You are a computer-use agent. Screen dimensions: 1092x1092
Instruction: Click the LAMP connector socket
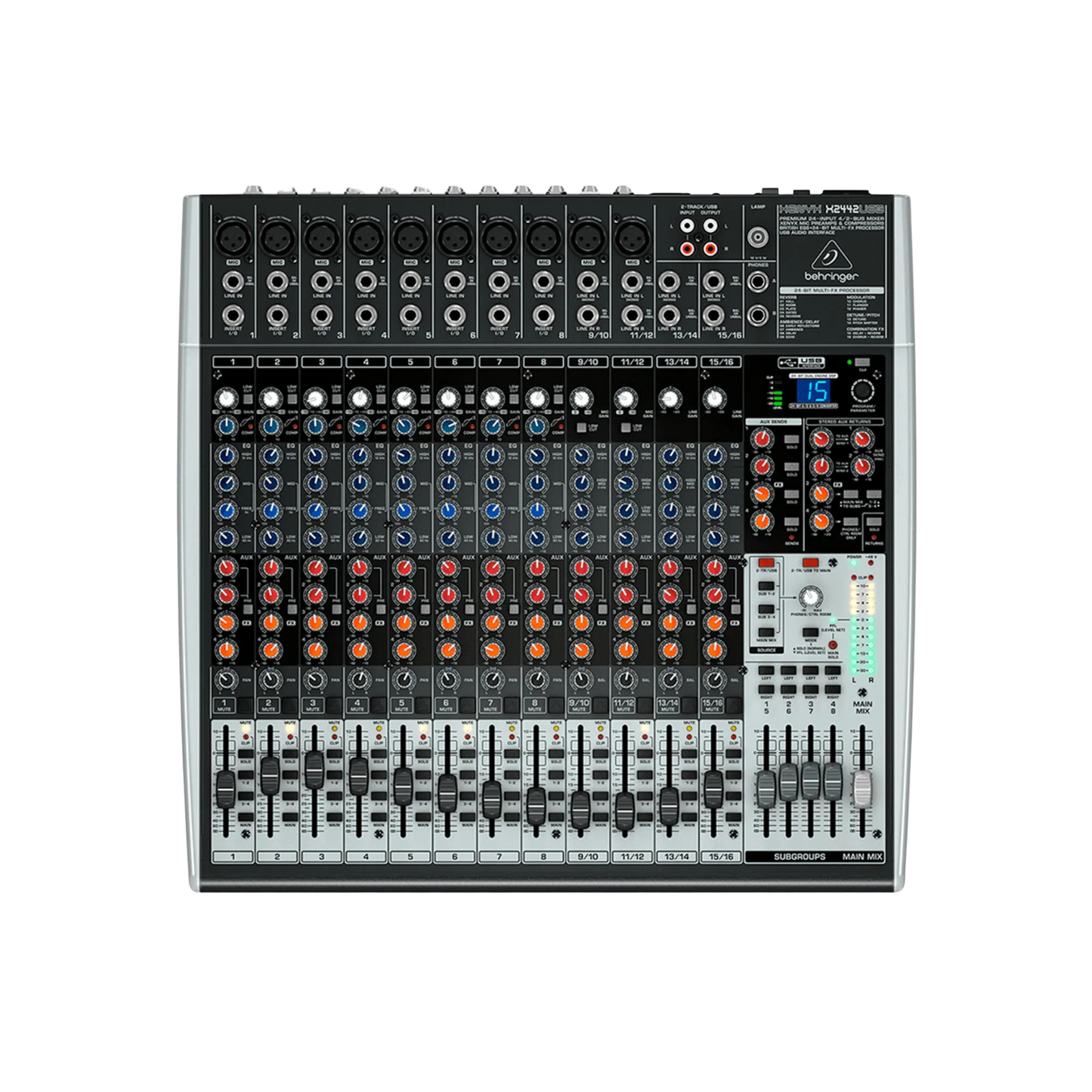(758, 237)
